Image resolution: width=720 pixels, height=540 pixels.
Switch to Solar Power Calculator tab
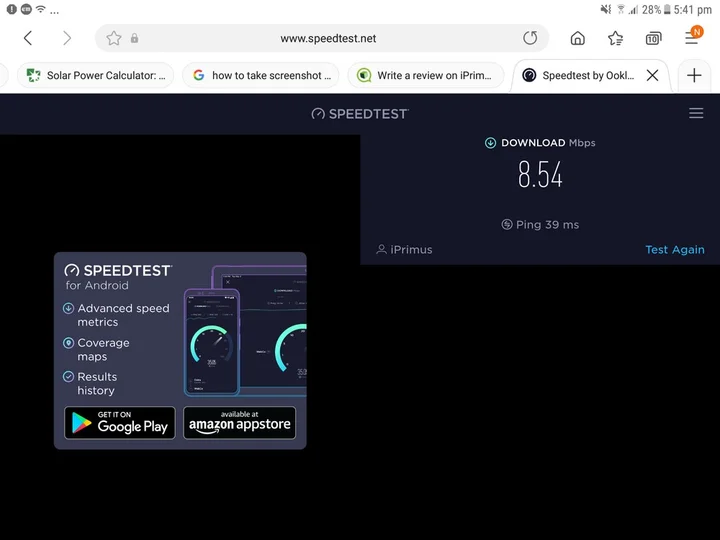click(97, 75)
